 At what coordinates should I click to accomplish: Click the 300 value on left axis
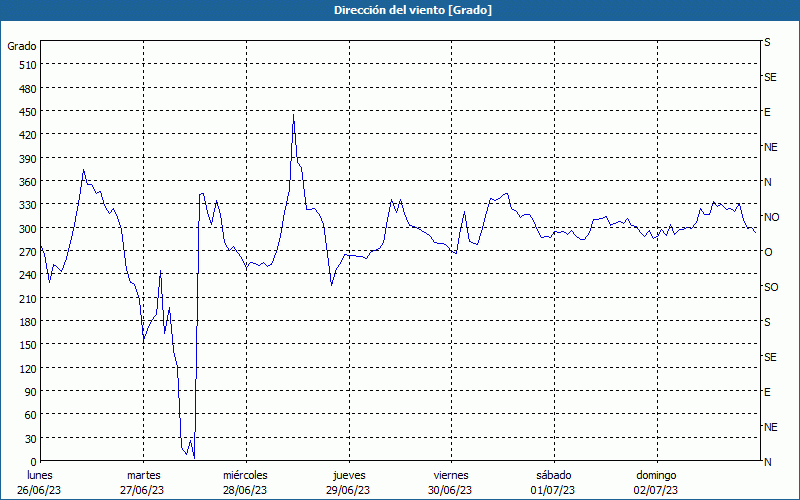pyautogui.click(x=28, y=229)
